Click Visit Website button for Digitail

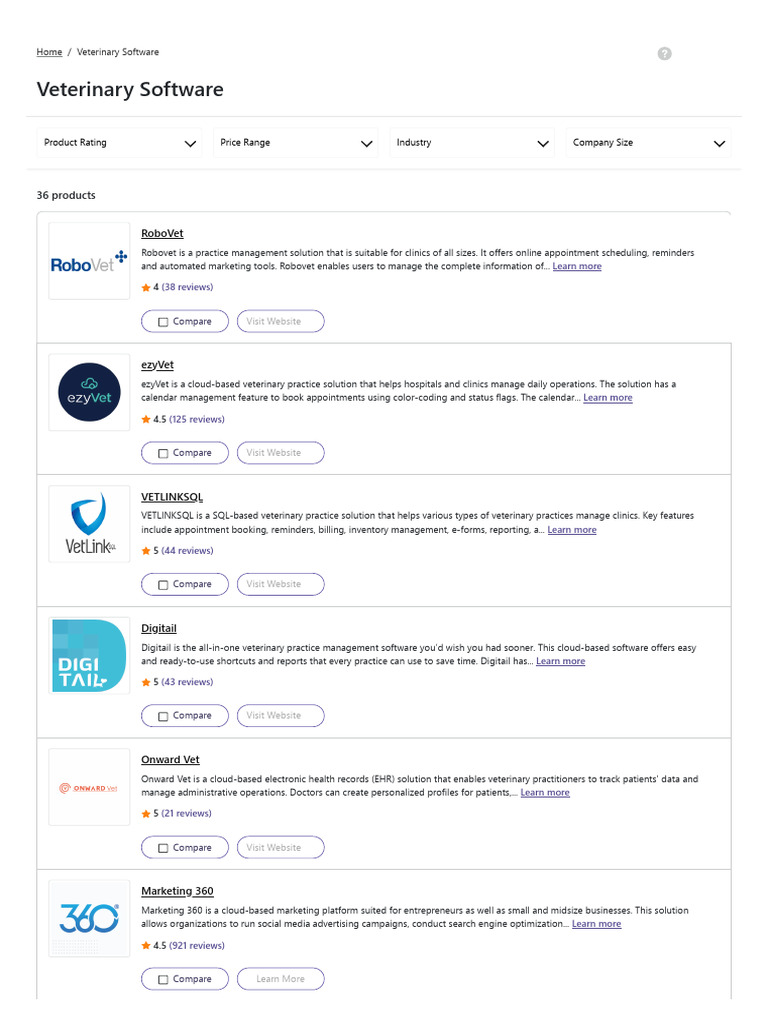281,716
